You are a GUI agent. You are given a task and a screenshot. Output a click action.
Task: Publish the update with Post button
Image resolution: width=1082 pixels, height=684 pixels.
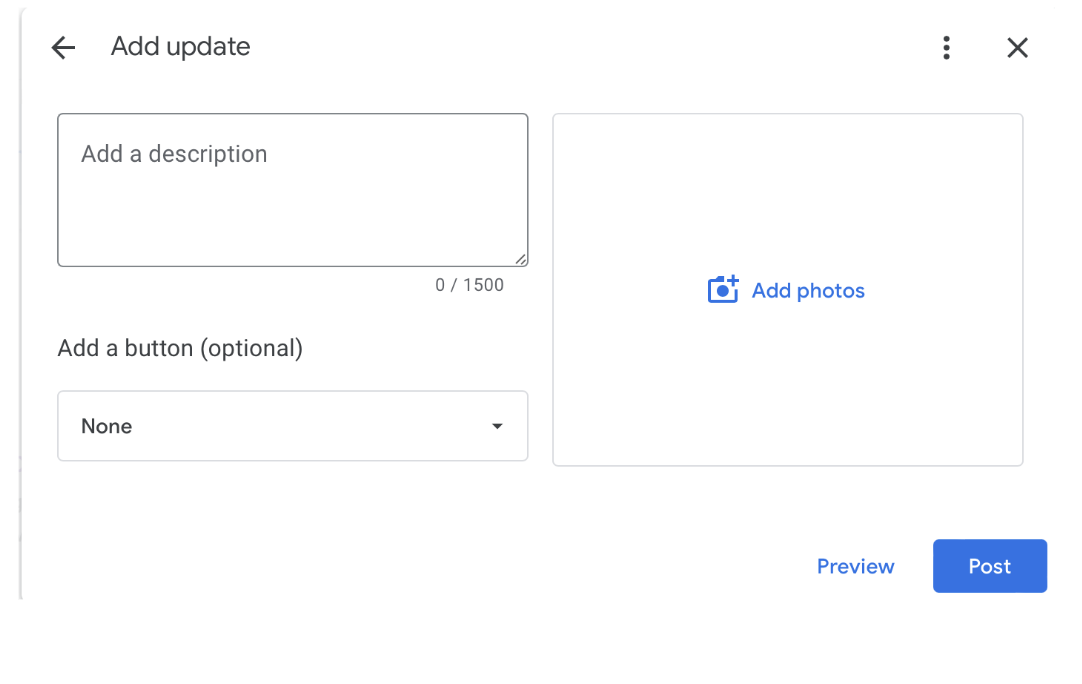click(989, 566)
